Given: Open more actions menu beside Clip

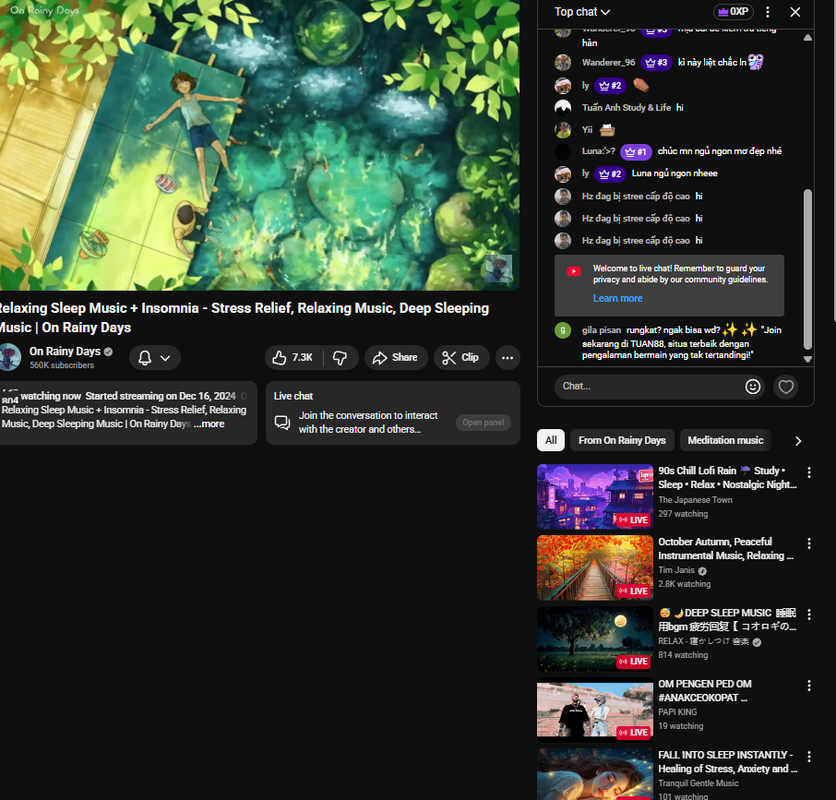Looking at the screenshot, I should tap(508, 358).
